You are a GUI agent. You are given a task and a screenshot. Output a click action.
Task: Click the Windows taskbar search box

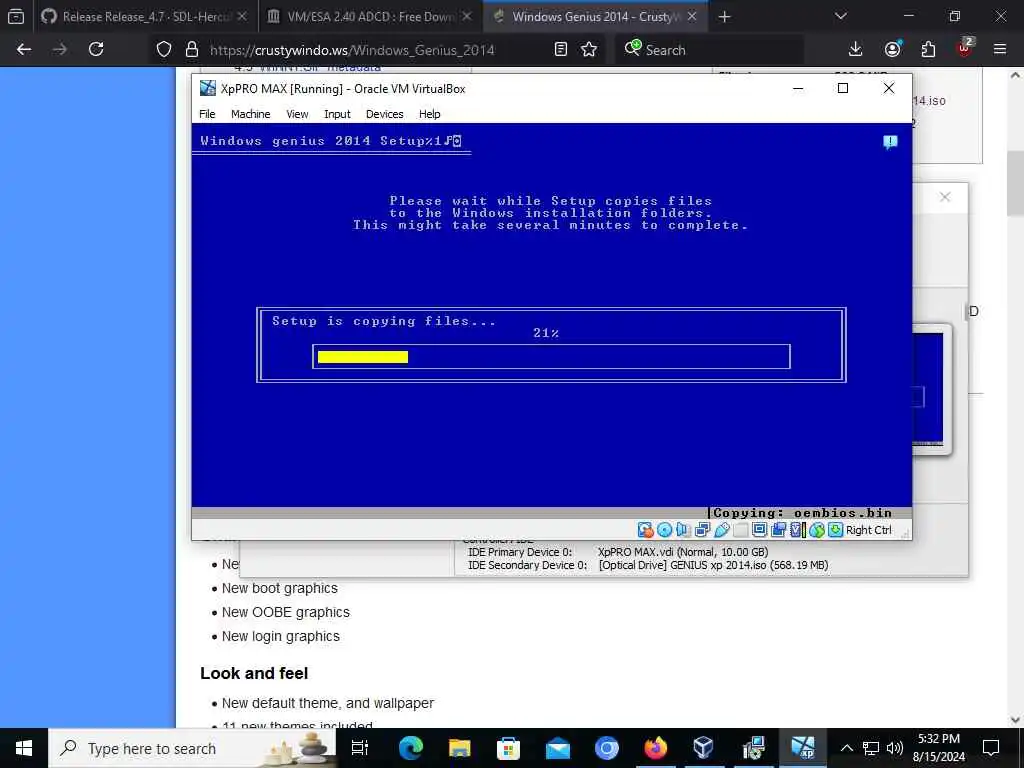pyautogui.click(x=193, y=748)
